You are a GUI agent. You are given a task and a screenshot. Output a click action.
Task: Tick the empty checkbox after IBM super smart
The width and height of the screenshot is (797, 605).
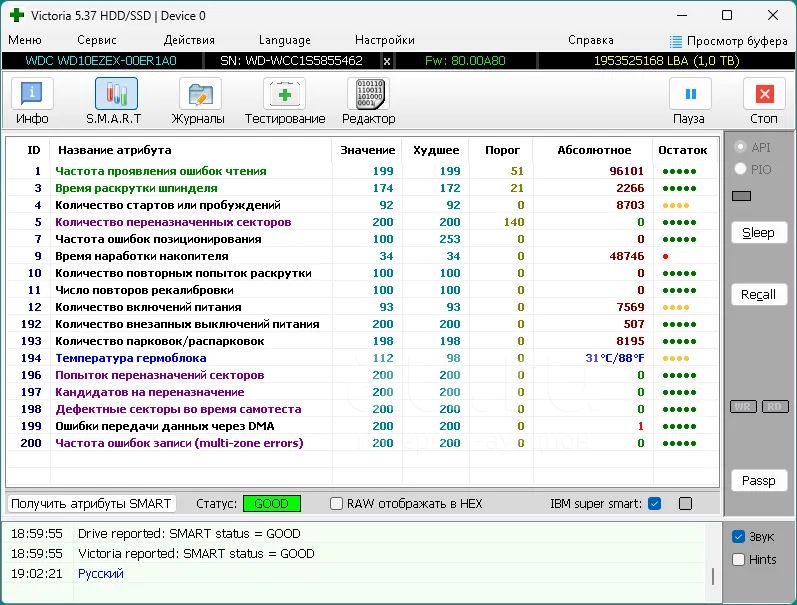tap(685, 503)
